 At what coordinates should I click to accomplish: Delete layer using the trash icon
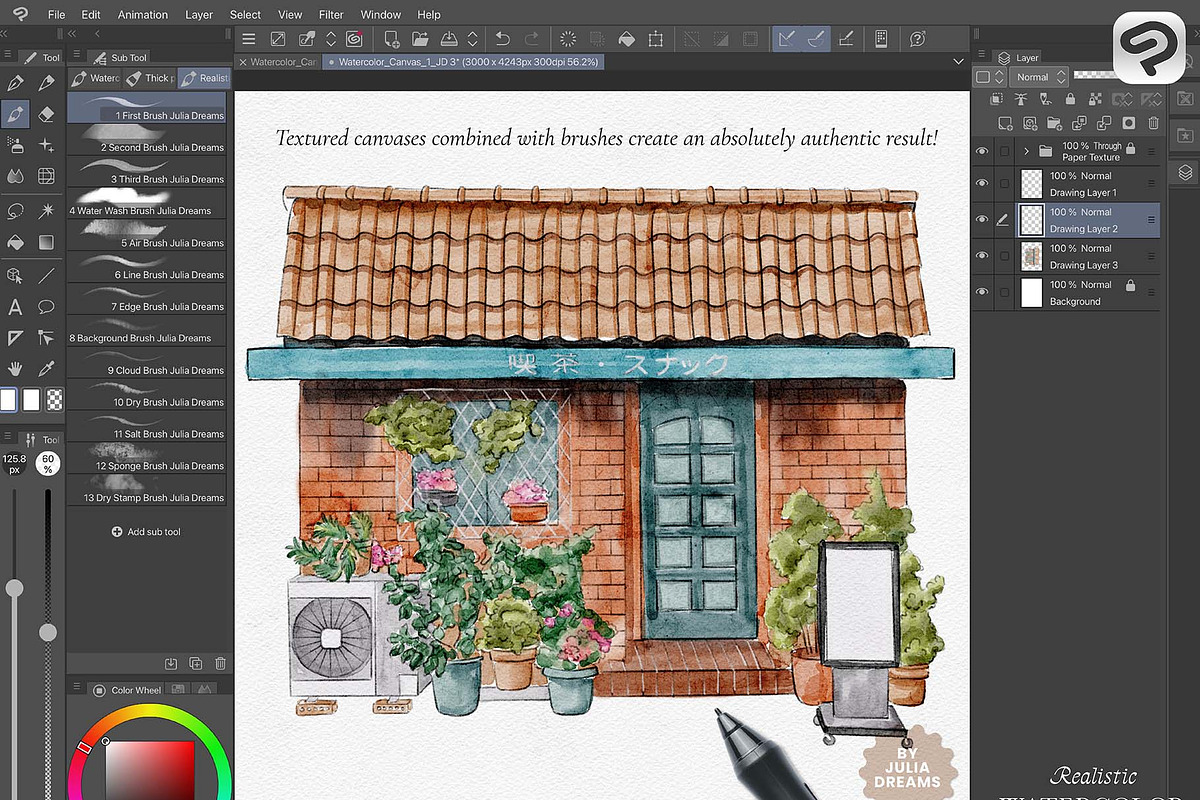(x=1153, y=123)
